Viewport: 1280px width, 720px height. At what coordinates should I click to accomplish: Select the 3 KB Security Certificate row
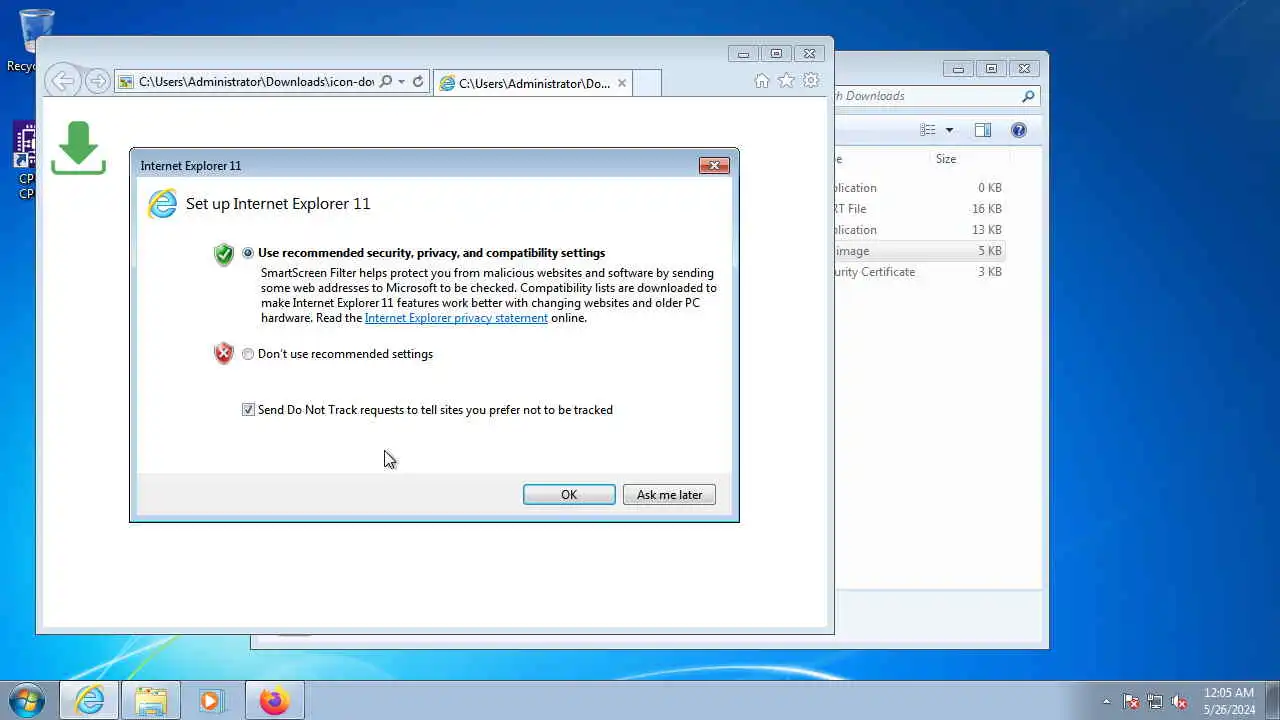(x=920, y=272)
